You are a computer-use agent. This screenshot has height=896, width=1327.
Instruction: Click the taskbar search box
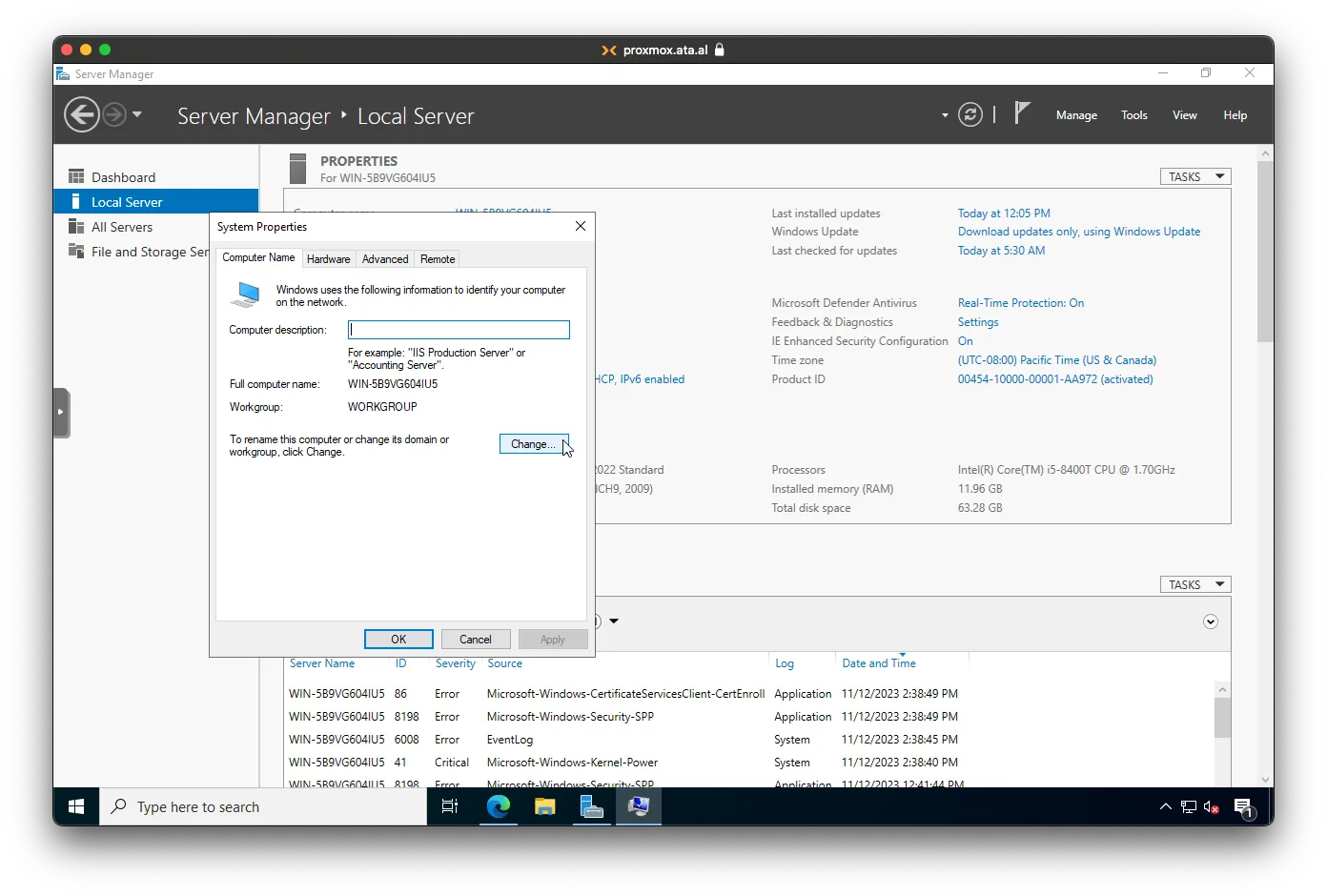263,806
